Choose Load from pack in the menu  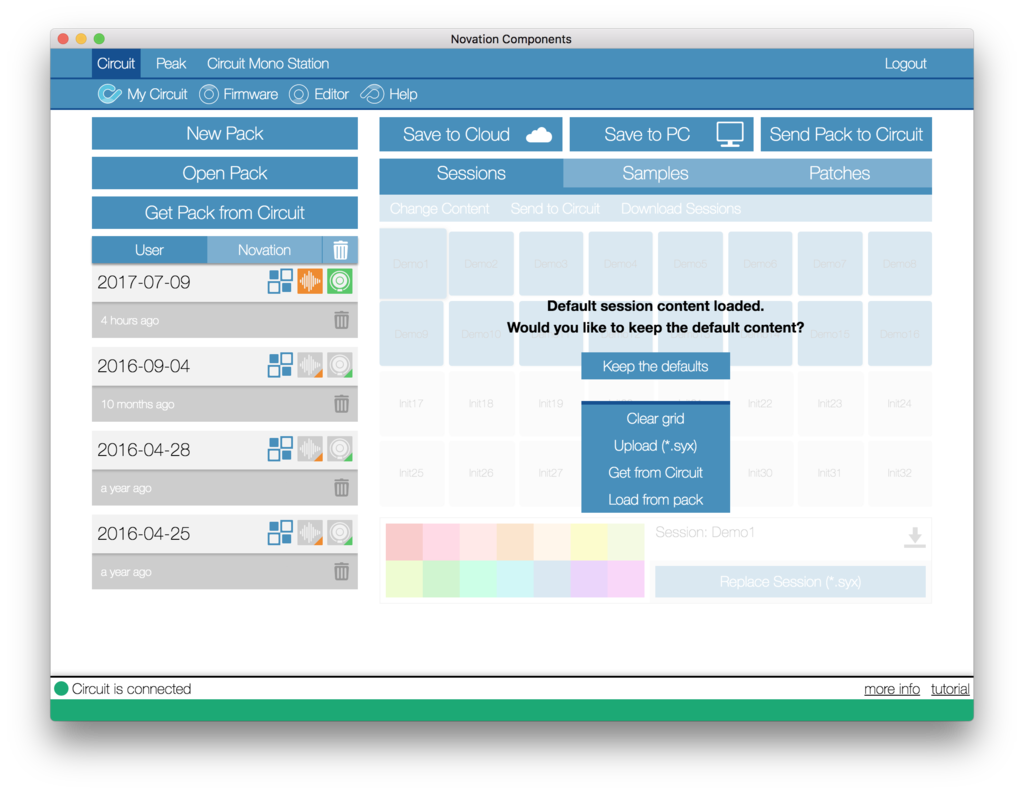point(655,500)
